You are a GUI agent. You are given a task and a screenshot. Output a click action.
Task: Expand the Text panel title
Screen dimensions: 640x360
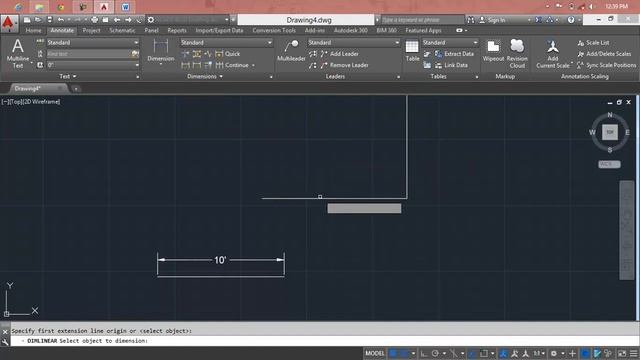point(68,76)
